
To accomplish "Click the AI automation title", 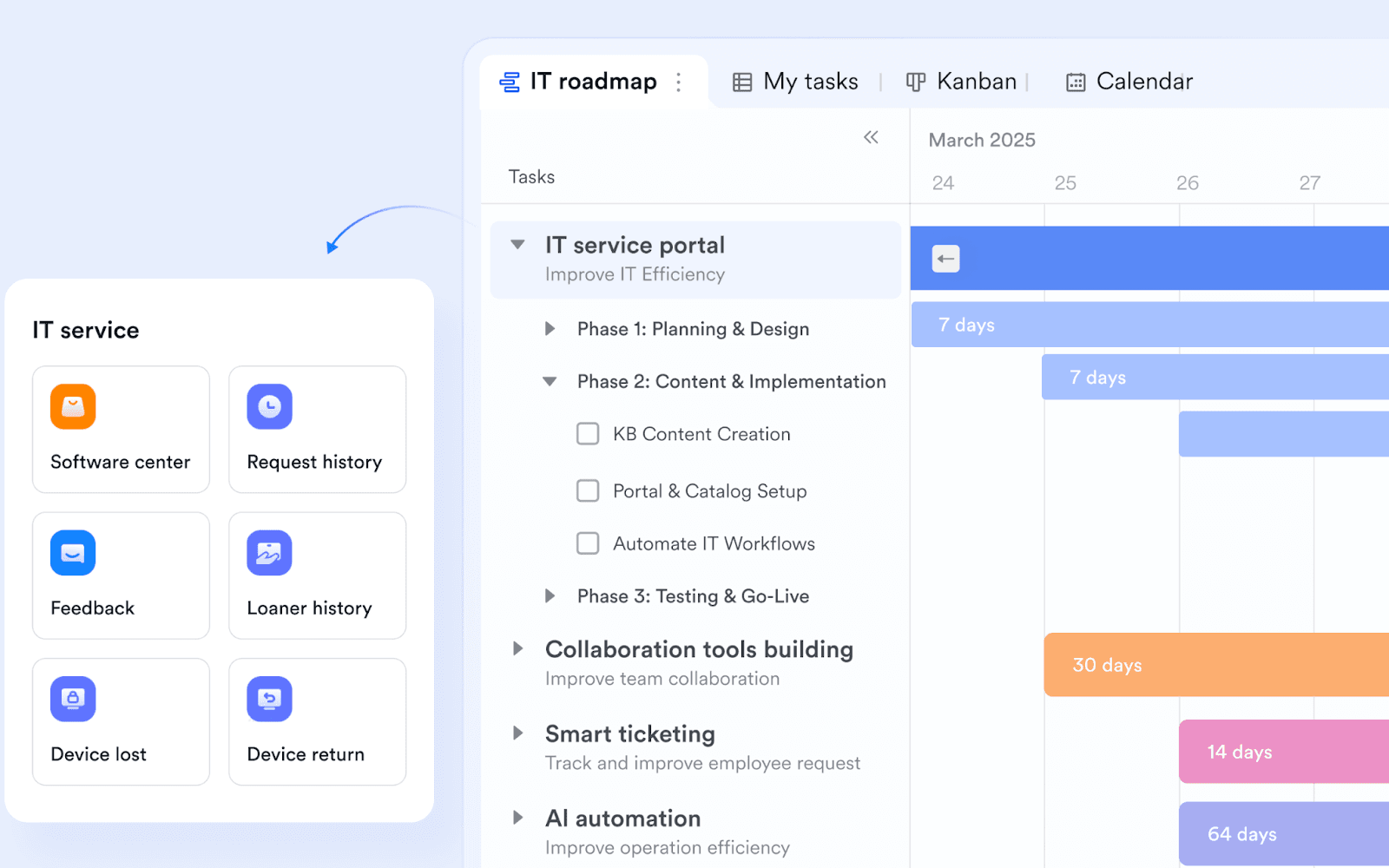I will (623, 819).
